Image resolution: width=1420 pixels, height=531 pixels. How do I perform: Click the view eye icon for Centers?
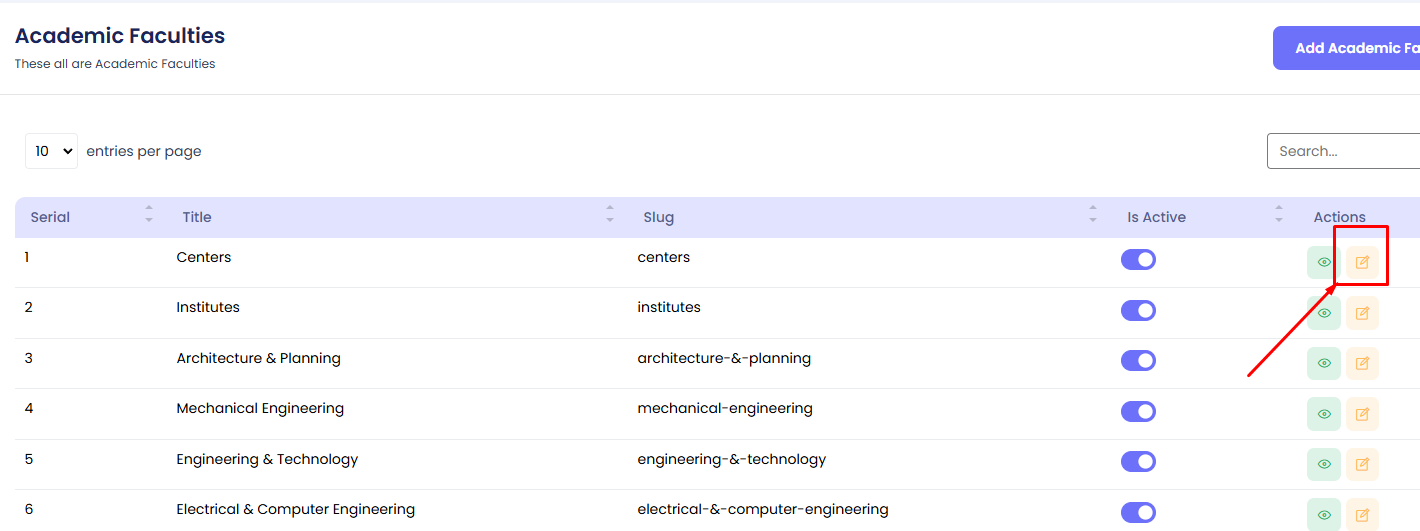[x=1323, y=263]
